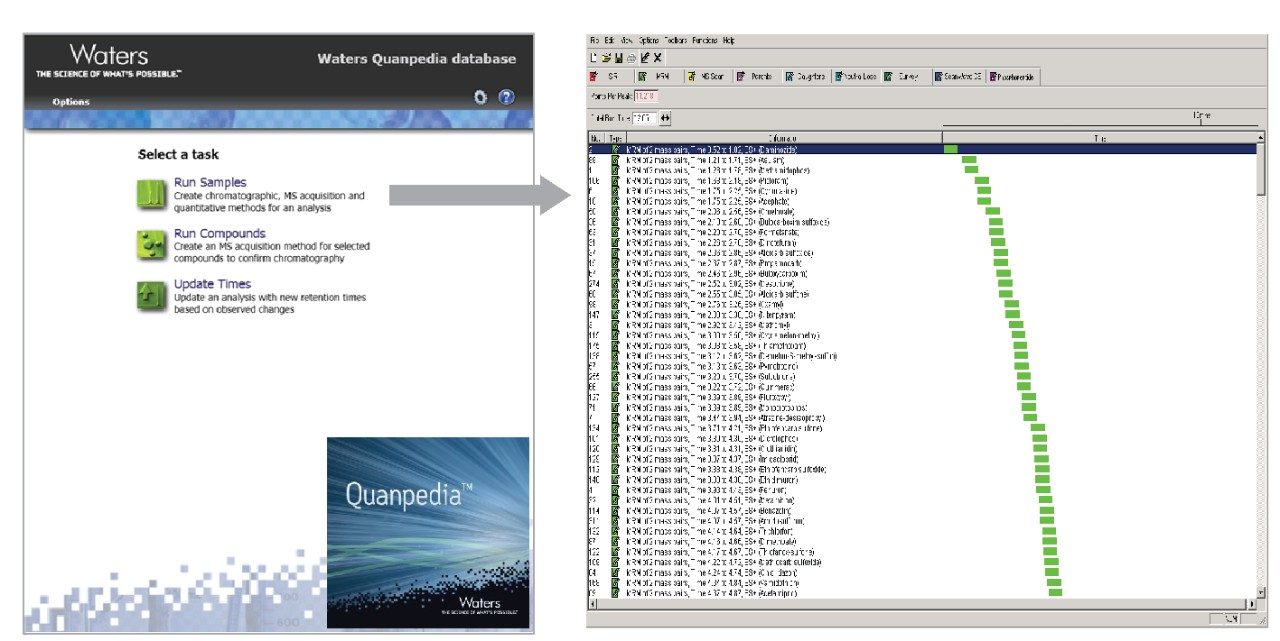Screen dimensions: 1280x641
Task: Click the horizontal scrollbar left arrow
Action: (594, 605)
